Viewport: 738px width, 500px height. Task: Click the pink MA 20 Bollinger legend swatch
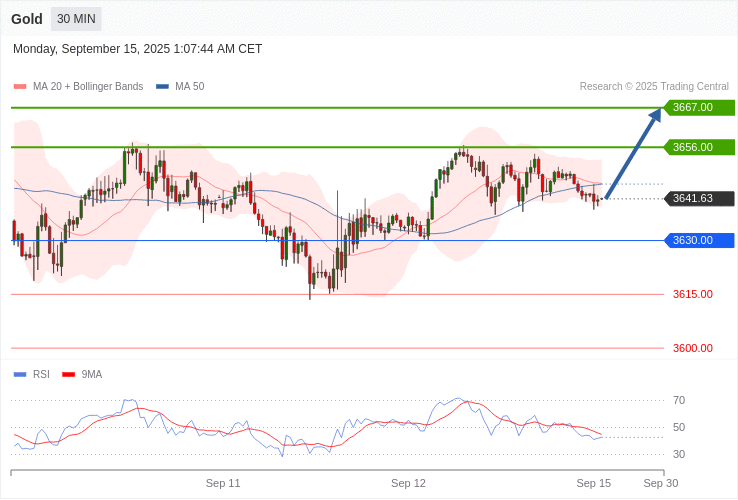20,87
